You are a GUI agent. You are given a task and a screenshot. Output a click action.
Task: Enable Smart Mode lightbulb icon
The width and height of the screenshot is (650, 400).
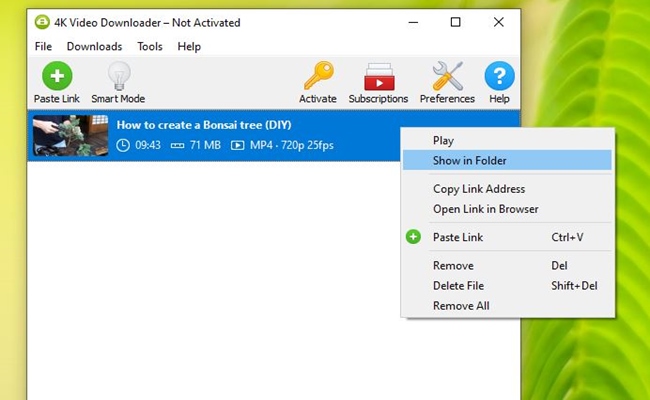point(119,76)
